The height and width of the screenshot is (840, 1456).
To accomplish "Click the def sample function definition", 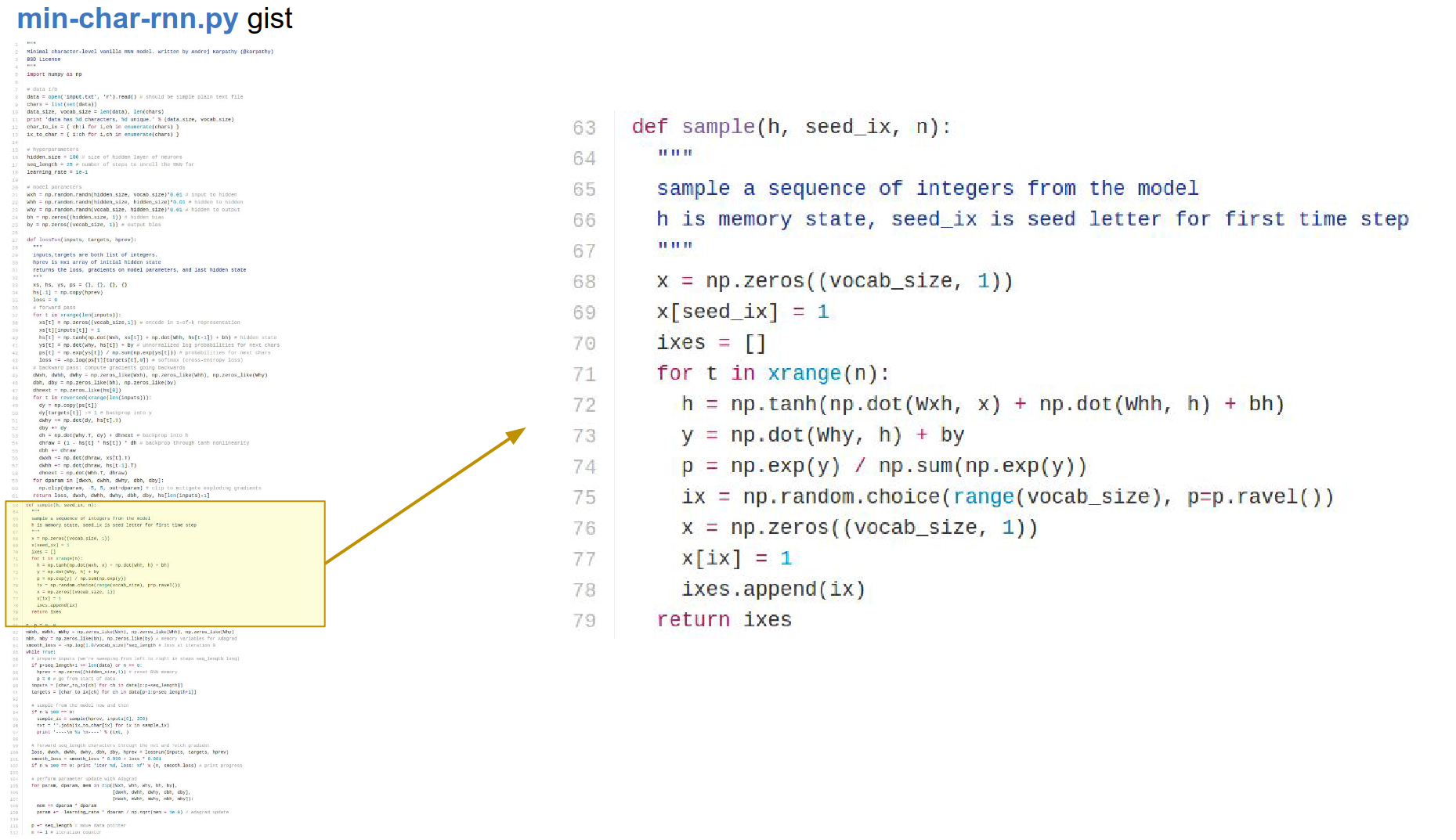I will (791, 127).
